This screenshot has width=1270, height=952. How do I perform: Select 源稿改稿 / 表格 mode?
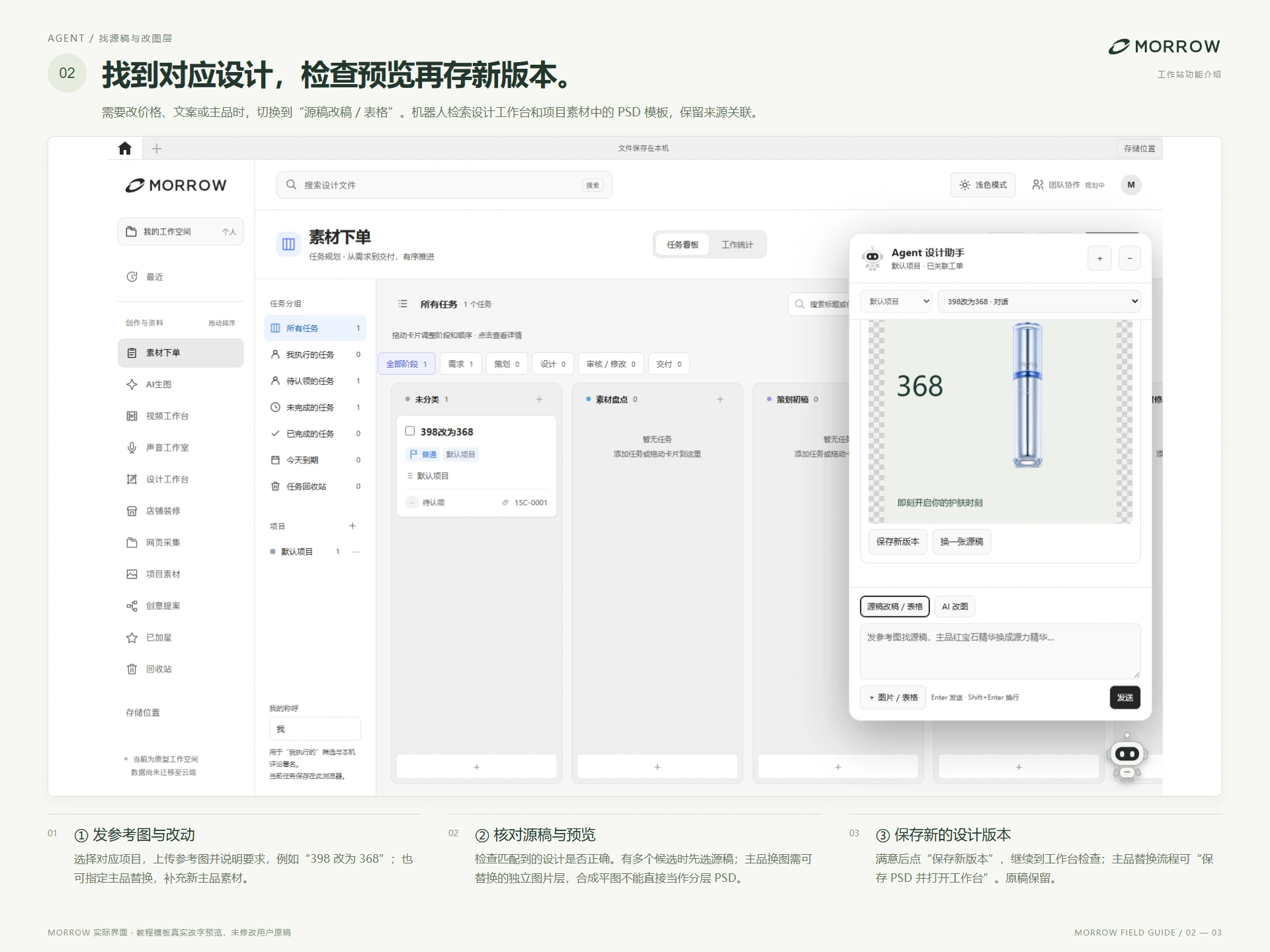(x=895, y=606)
